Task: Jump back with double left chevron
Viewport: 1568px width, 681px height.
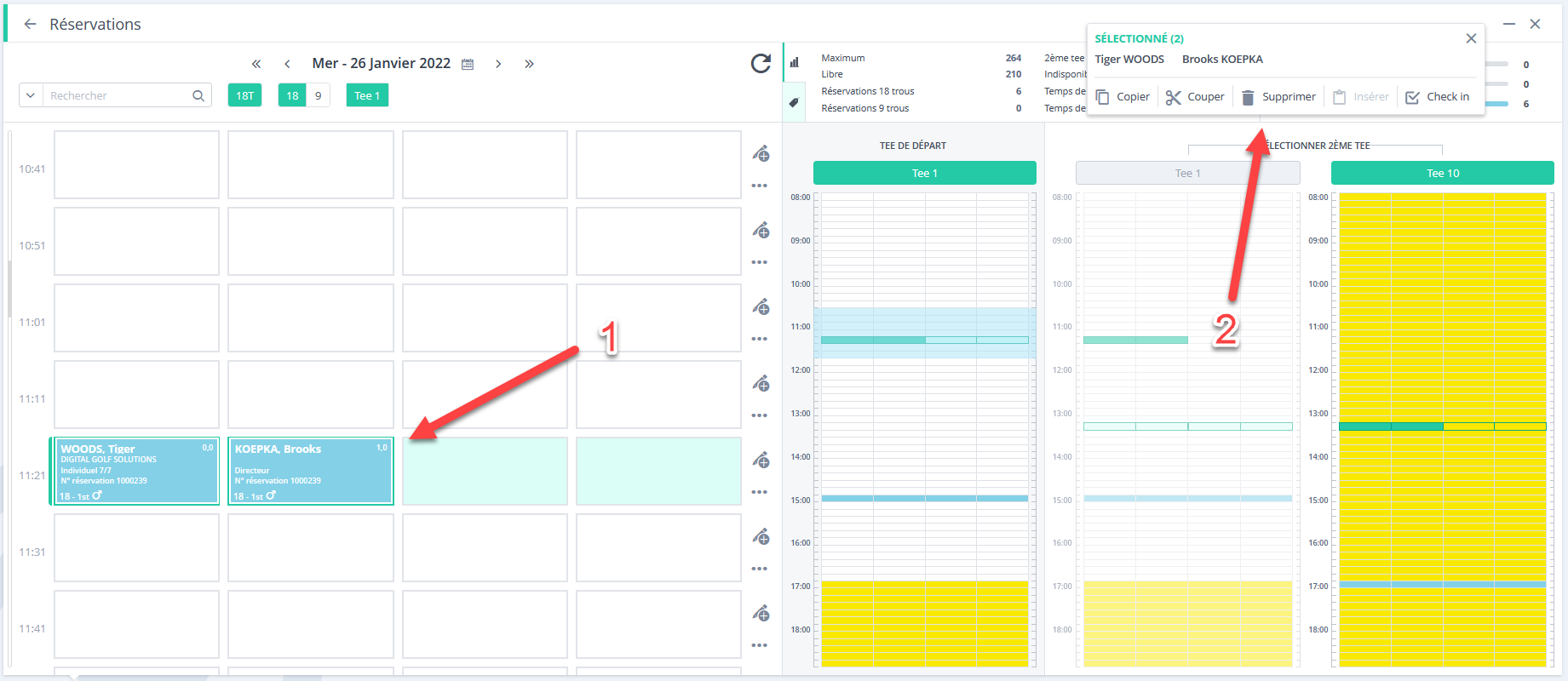Action: (256, 64)
